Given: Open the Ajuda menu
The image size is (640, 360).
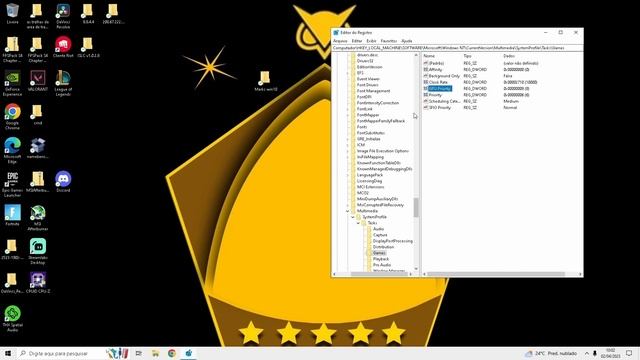Looking at the screenshot, I should pos(407,41).
